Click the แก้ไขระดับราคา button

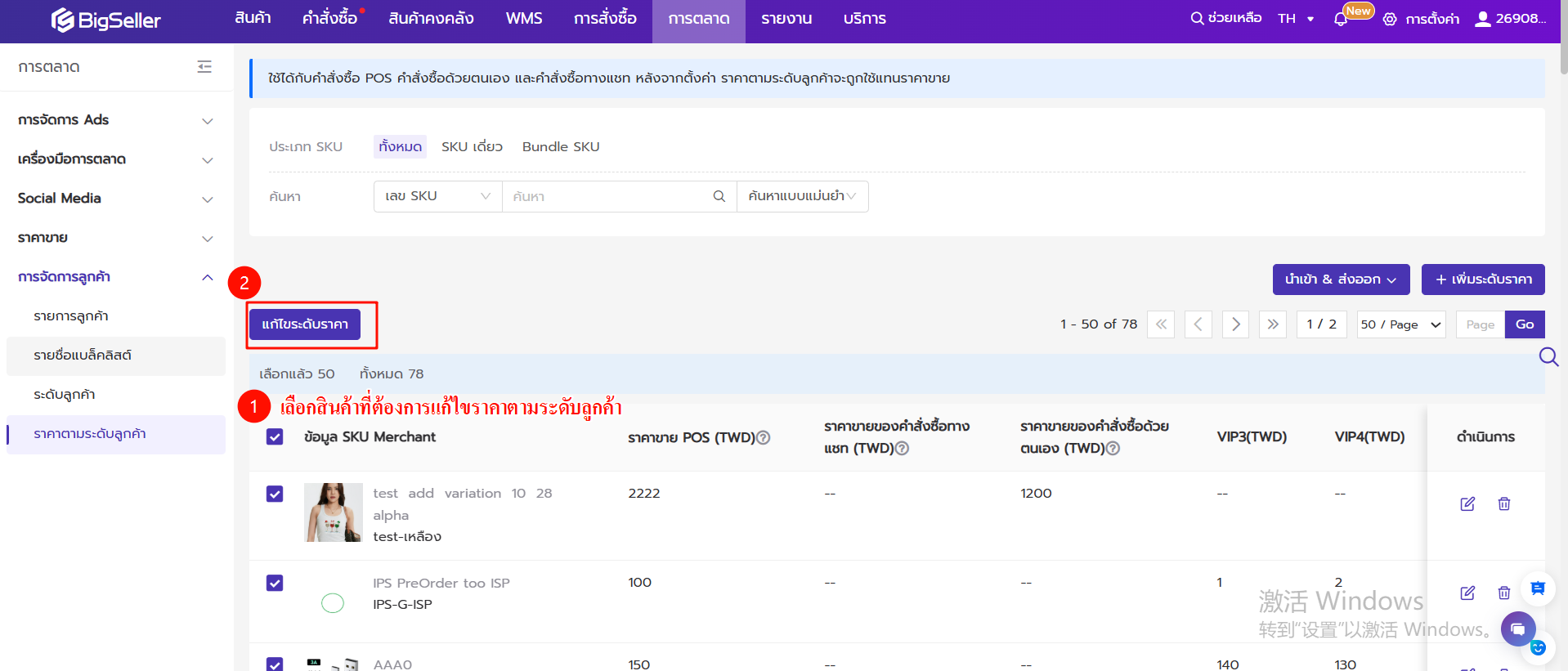(305, 324)
